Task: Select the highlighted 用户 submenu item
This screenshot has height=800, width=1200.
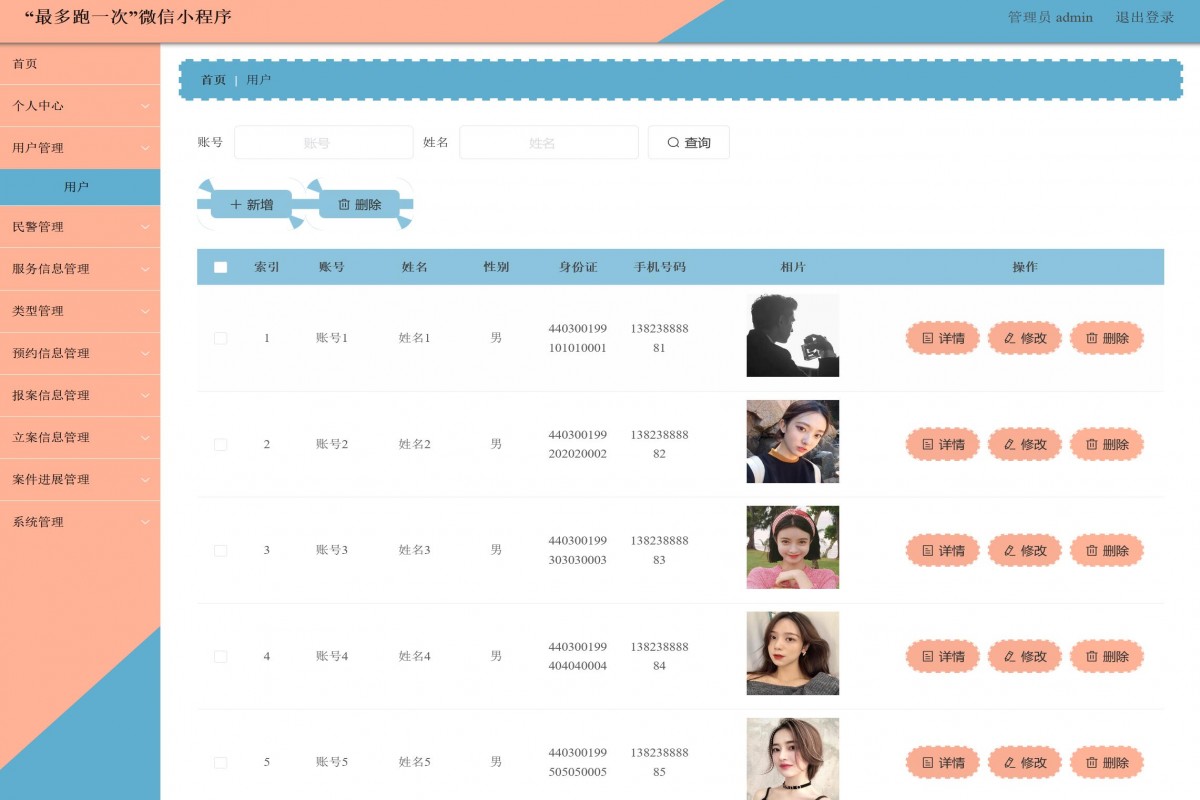Action: coord(77,187)
